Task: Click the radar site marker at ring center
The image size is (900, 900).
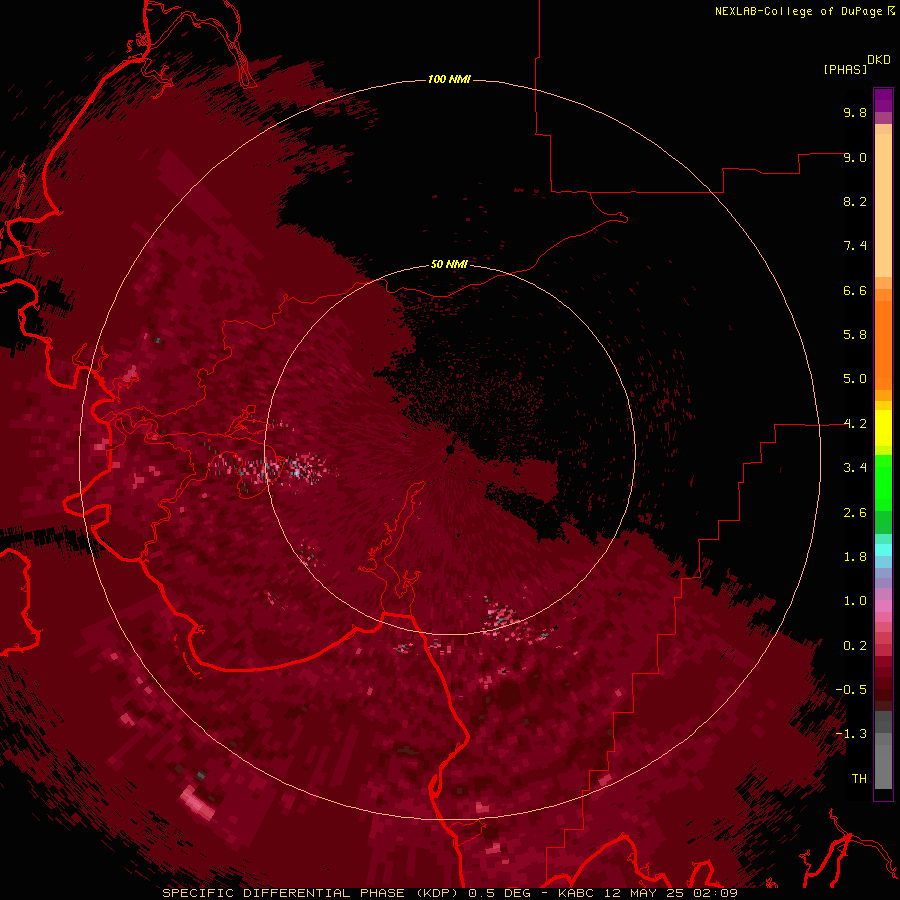Action: [450, 449]
